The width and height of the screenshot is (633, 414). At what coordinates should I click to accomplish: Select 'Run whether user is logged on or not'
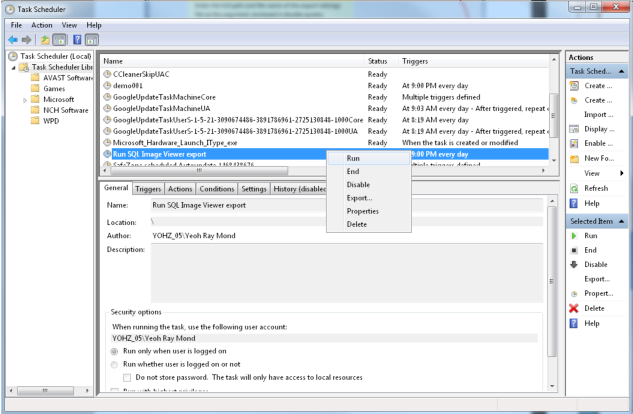116,364
